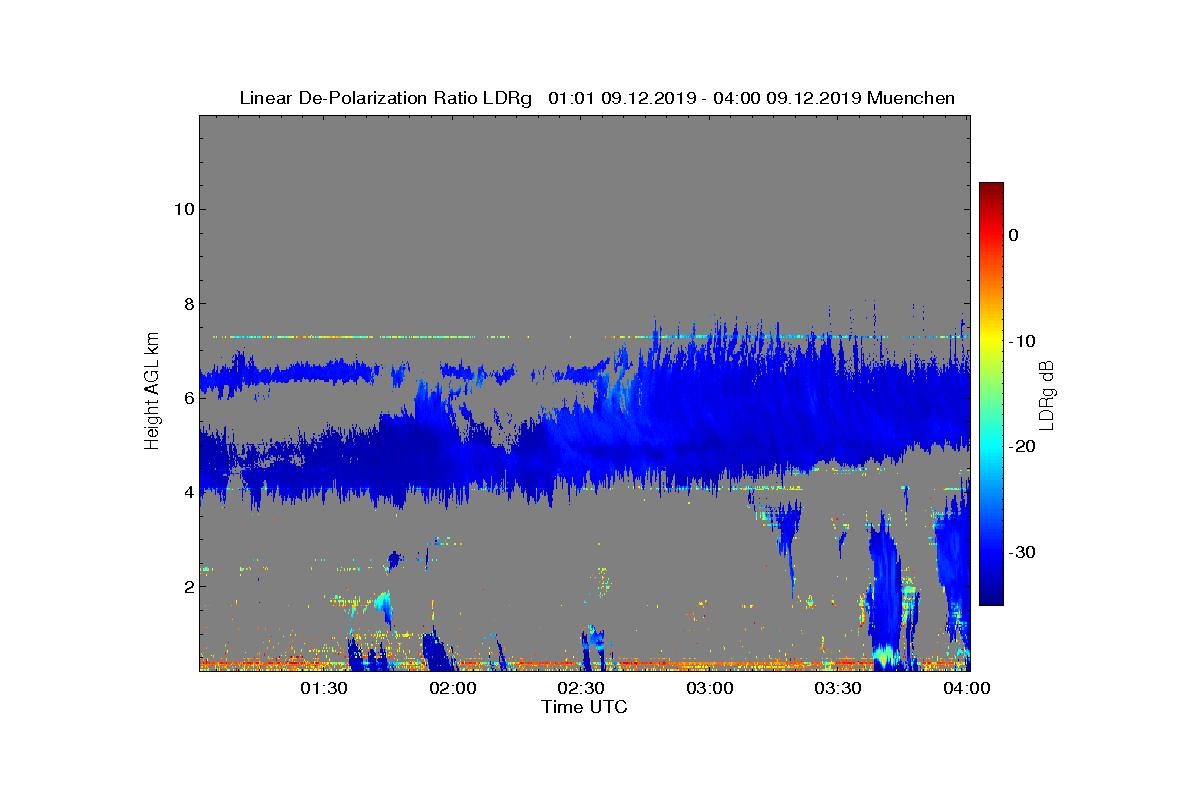Image resolution: width=1200 pixels, height=800 pixels.
Task: Click the 01:30 time tick label
Action: [x=324, y=689]
